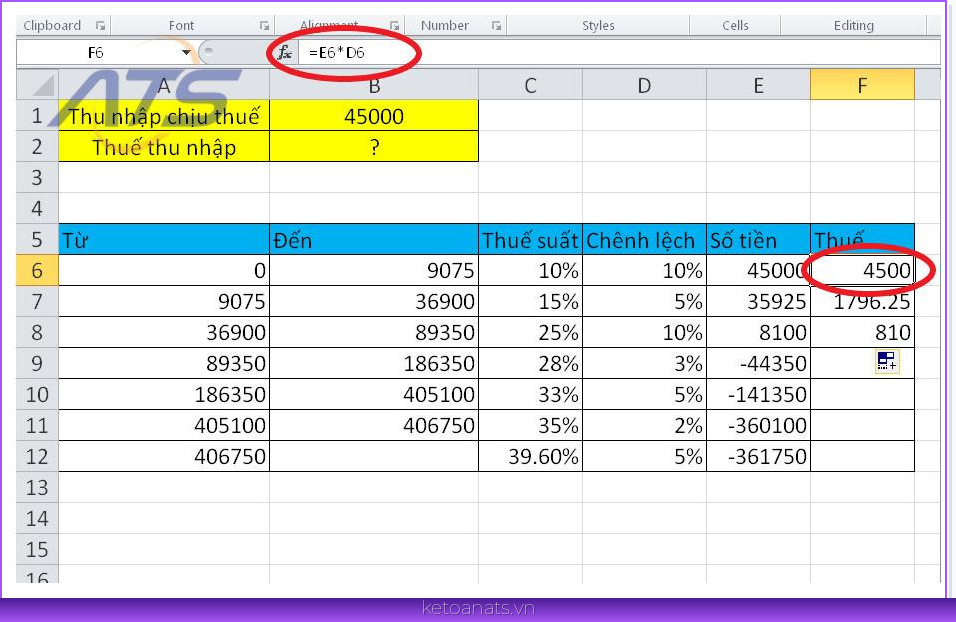956x622 pixels.
Task: Click cell C10 containing 33%
Action: click(530, 395)
